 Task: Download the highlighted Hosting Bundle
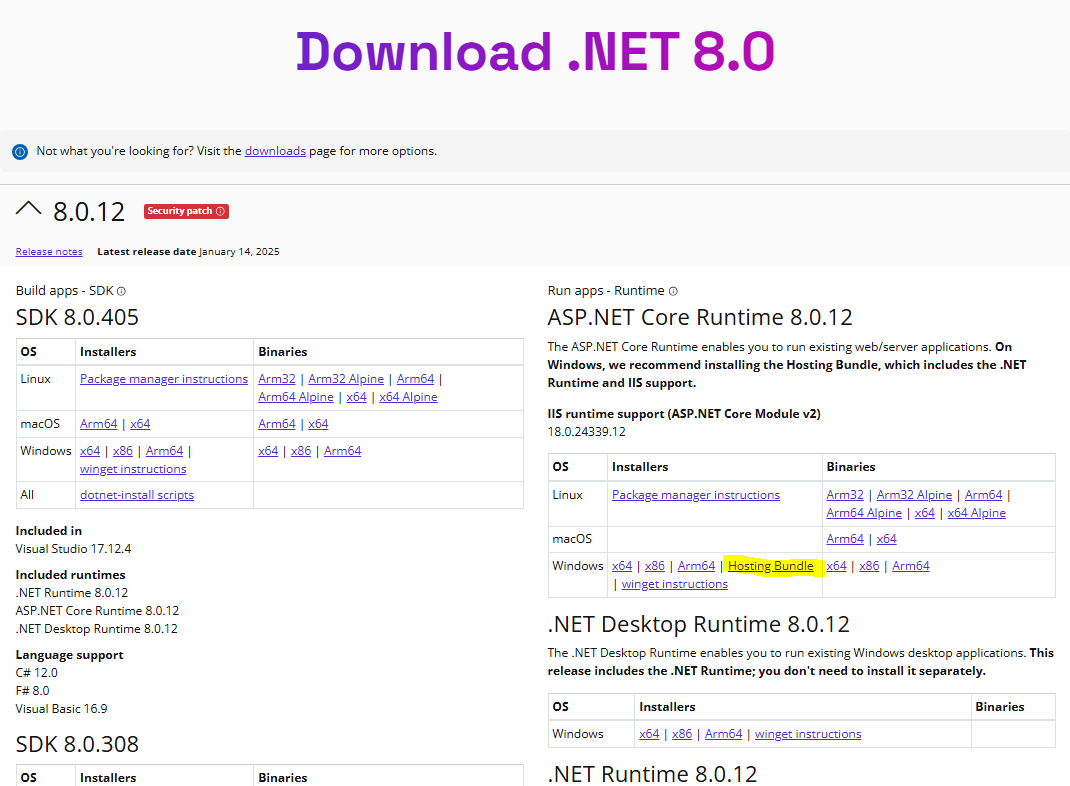click(771, 565)
